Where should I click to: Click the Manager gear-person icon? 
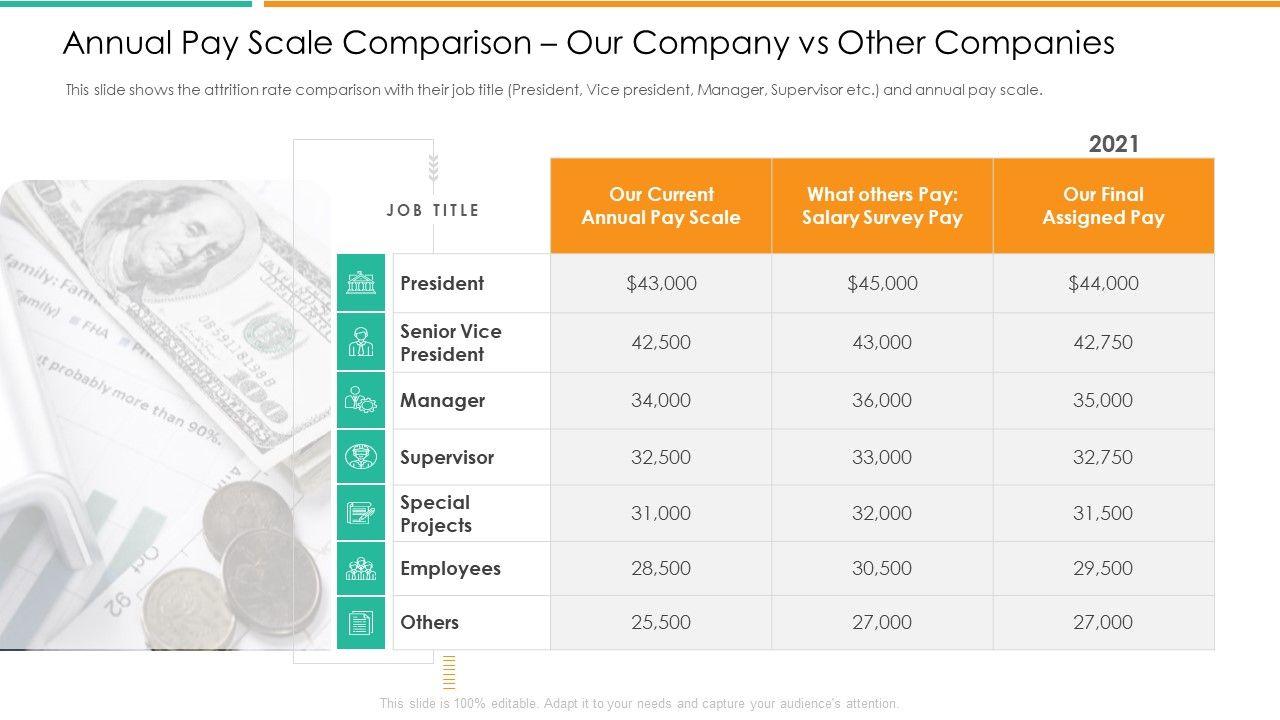pos(361,401)
